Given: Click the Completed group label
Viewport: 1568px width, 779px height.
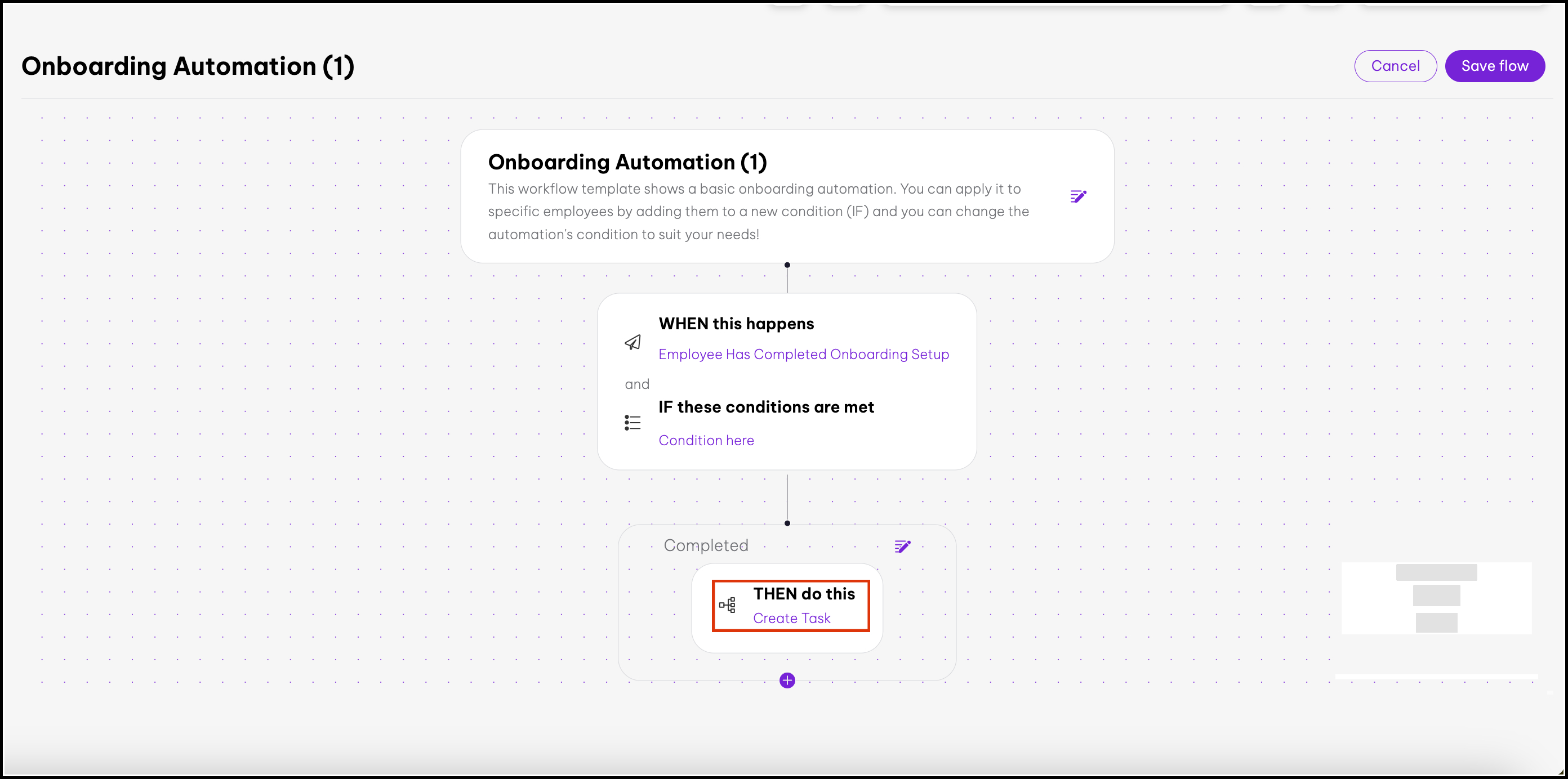Looking at the screenshot, I should pos(706,545).
